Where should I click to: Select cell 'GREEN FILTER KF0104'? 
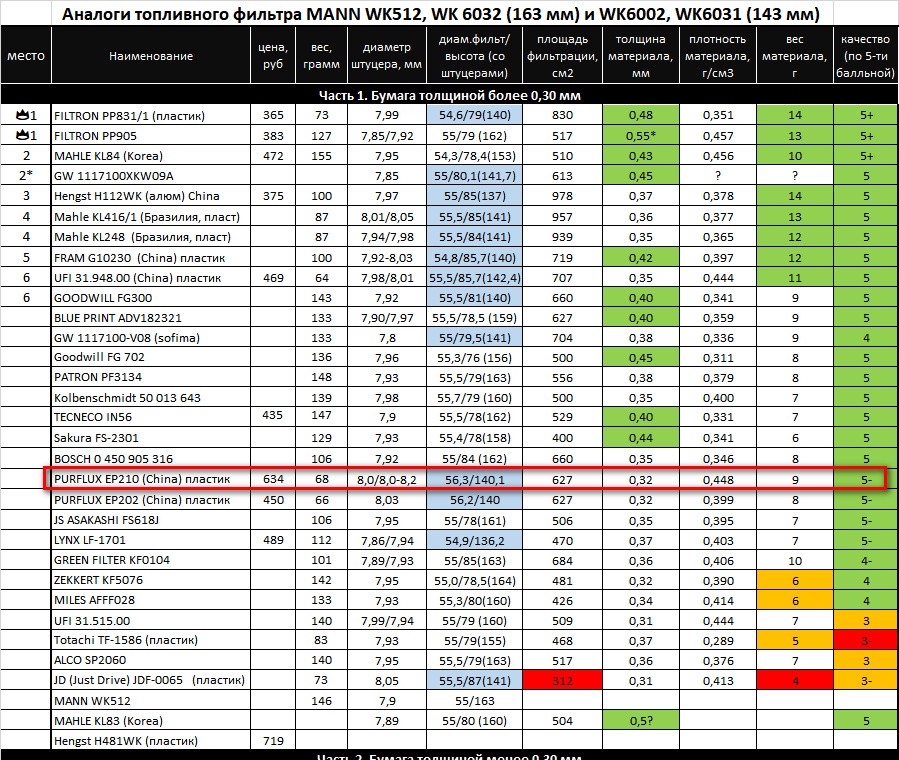tap(151, 560)
